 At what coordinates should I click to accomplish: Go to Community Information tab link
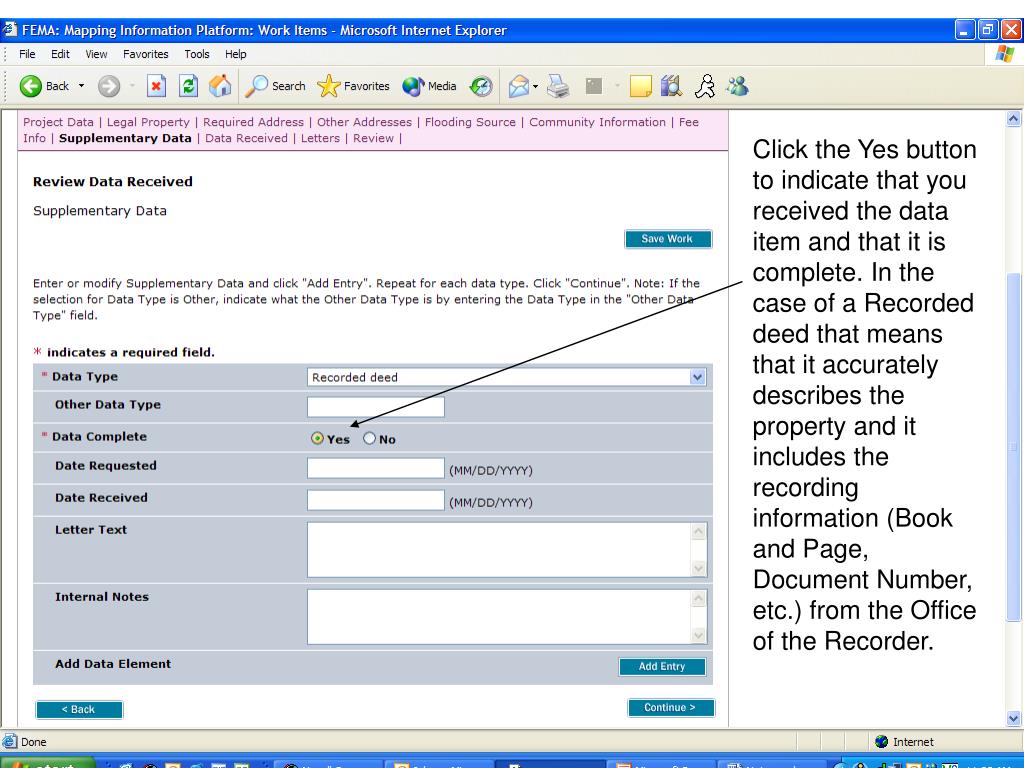[598, 122]
